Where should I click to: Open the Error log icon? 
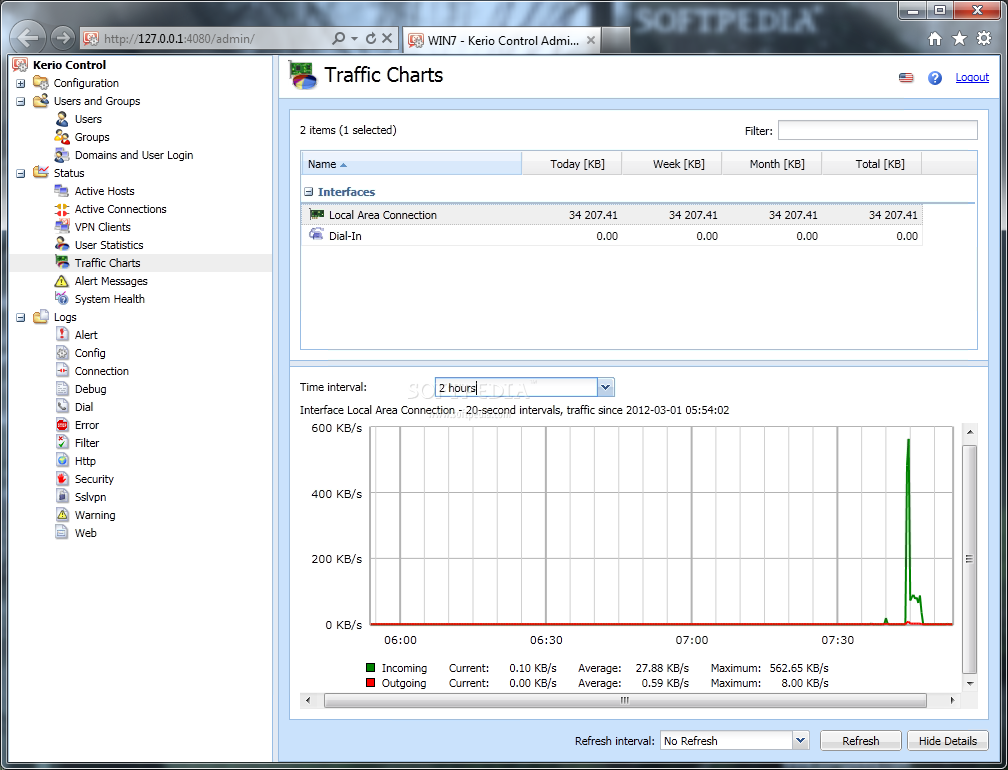pos(62,425)
